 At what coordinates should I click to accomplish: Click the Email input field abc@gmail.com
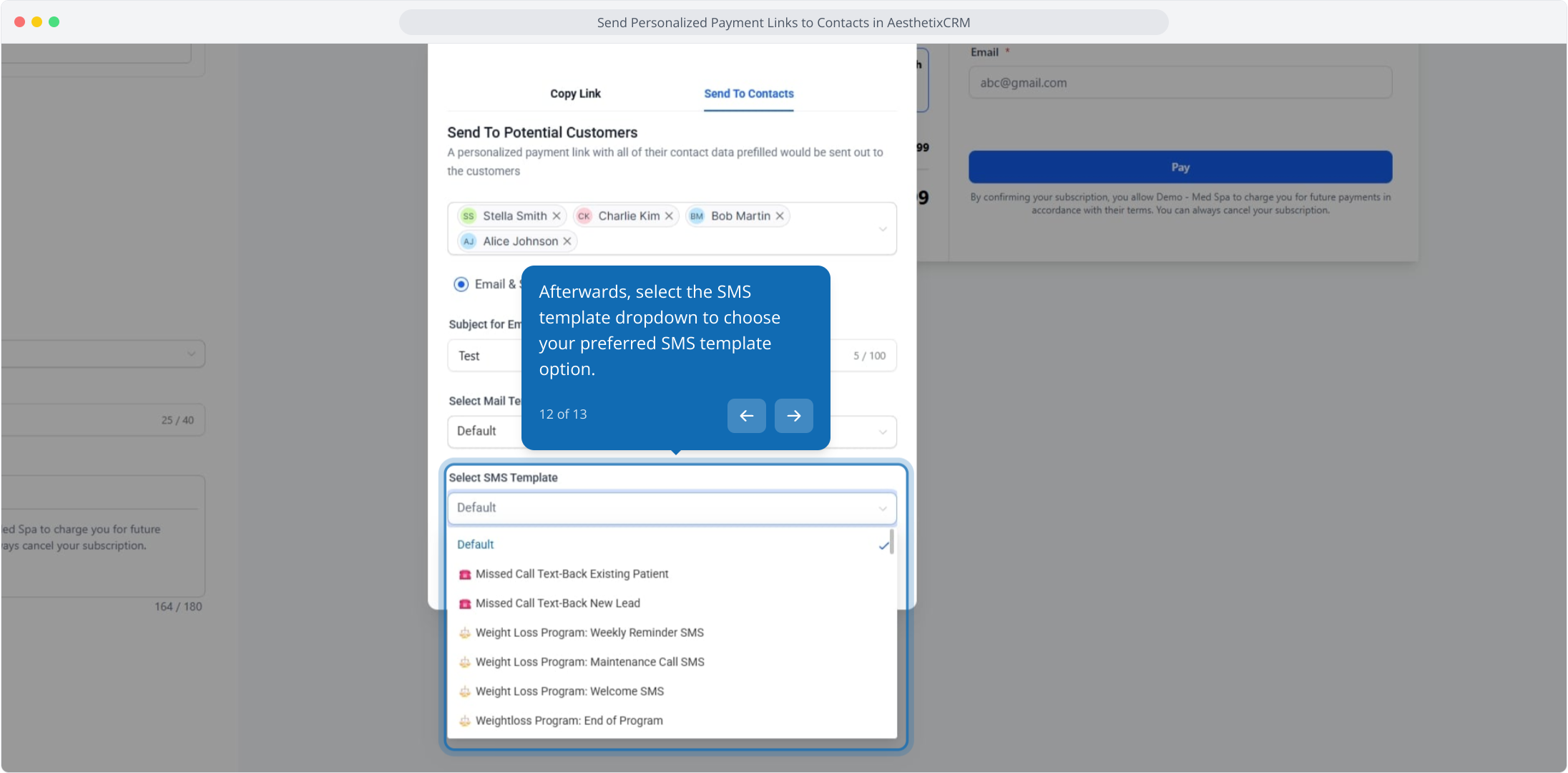coord(1180,83)
